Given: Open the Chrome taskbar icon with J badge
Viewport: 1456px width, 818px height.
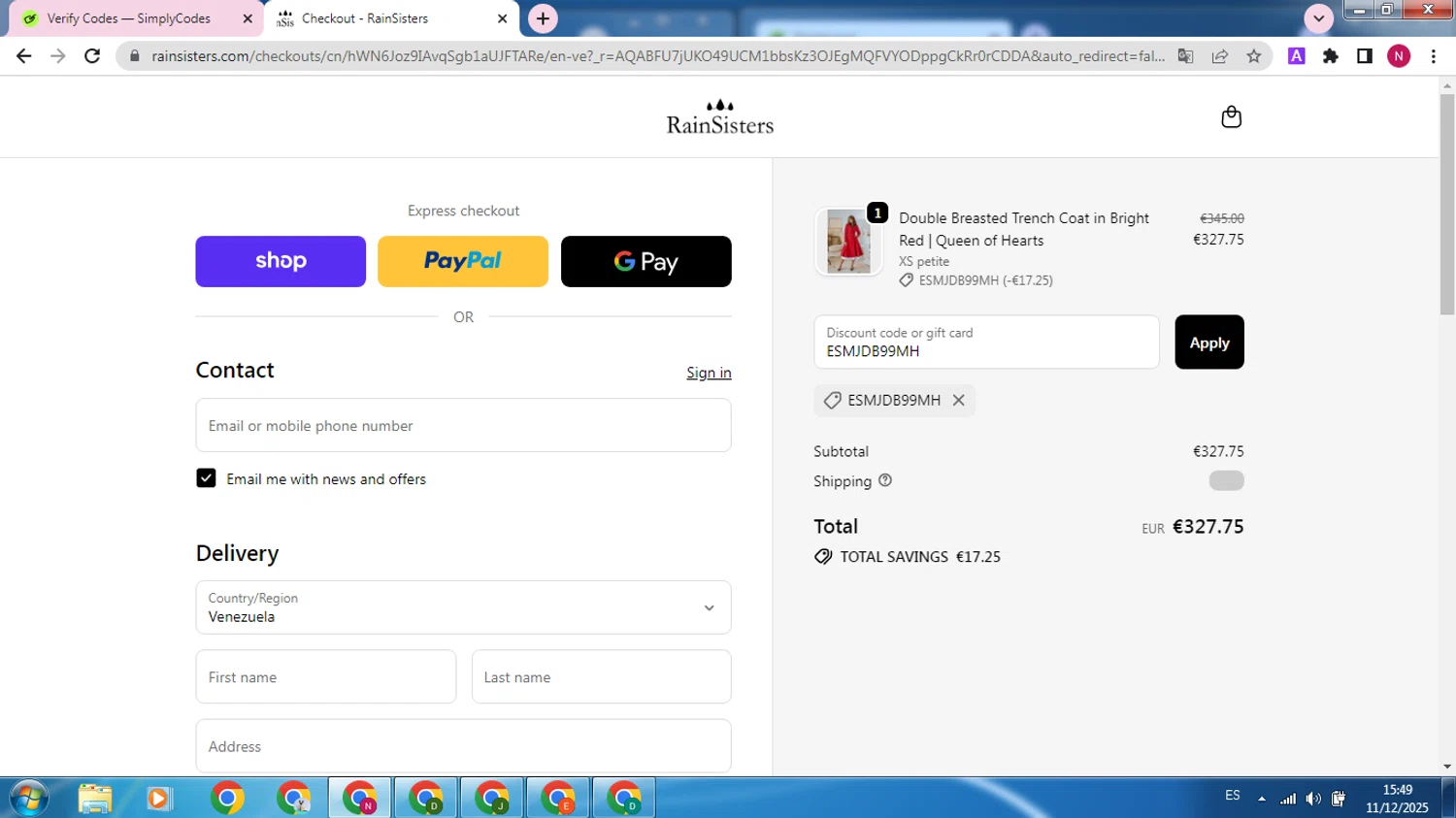Looking at the screenshot, I should tap(492, 798).
